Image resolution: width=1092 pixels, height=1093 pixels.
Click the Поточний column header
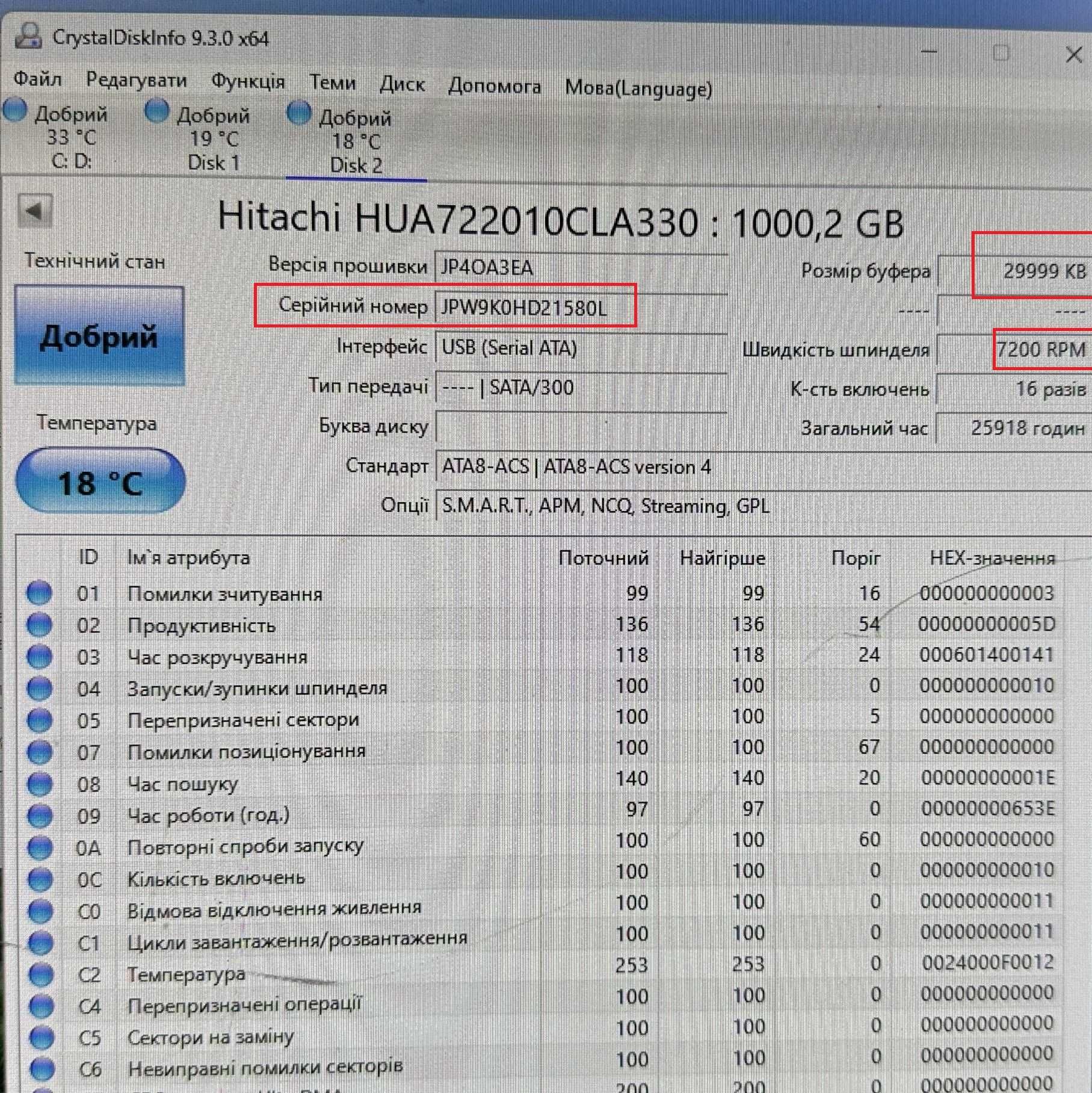pos(603,558)
